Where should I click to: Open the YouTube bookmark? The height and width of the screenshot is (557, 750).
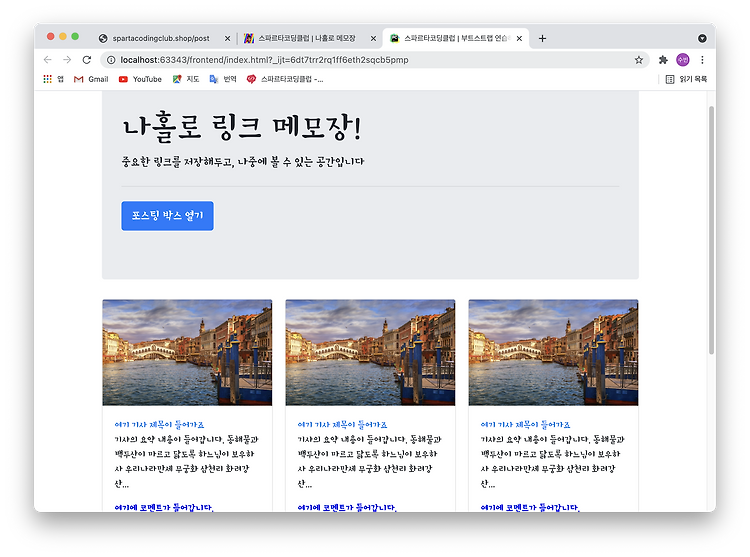click(140, 79)
